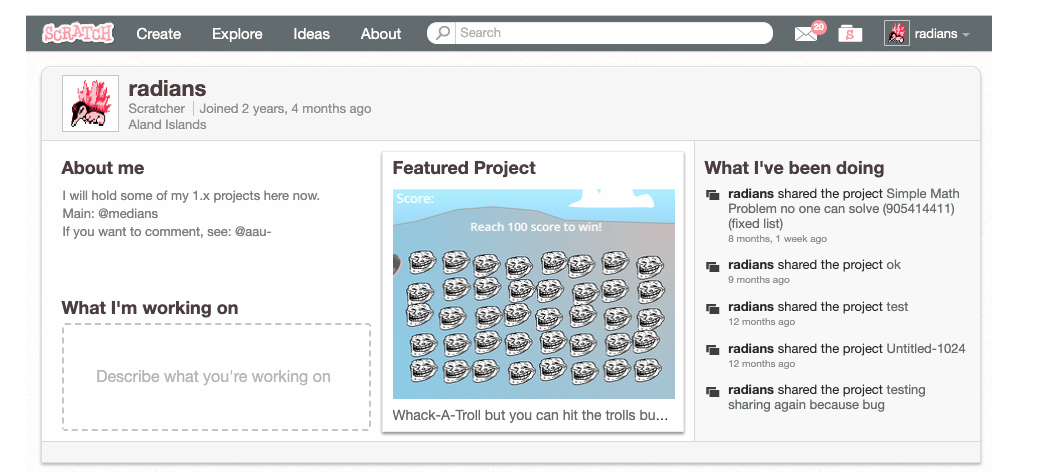The height and width of the screenshot is (475, 1049).
Task: Open the Whack-A-Troll project title link
Action: (x=530, y=415)
